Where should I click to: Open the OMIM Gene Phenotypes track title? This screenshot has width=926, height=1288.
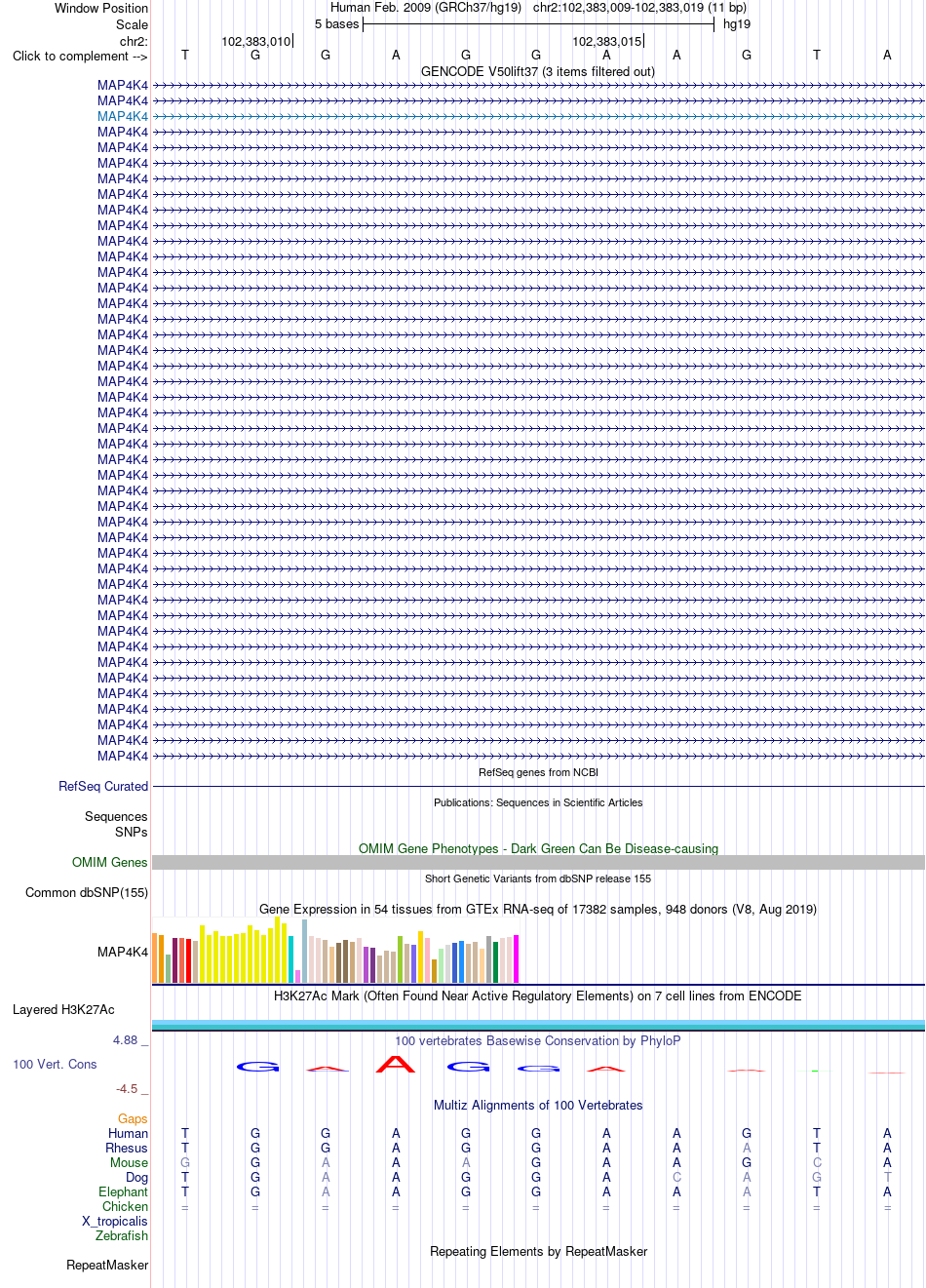(x=538, y=849)
